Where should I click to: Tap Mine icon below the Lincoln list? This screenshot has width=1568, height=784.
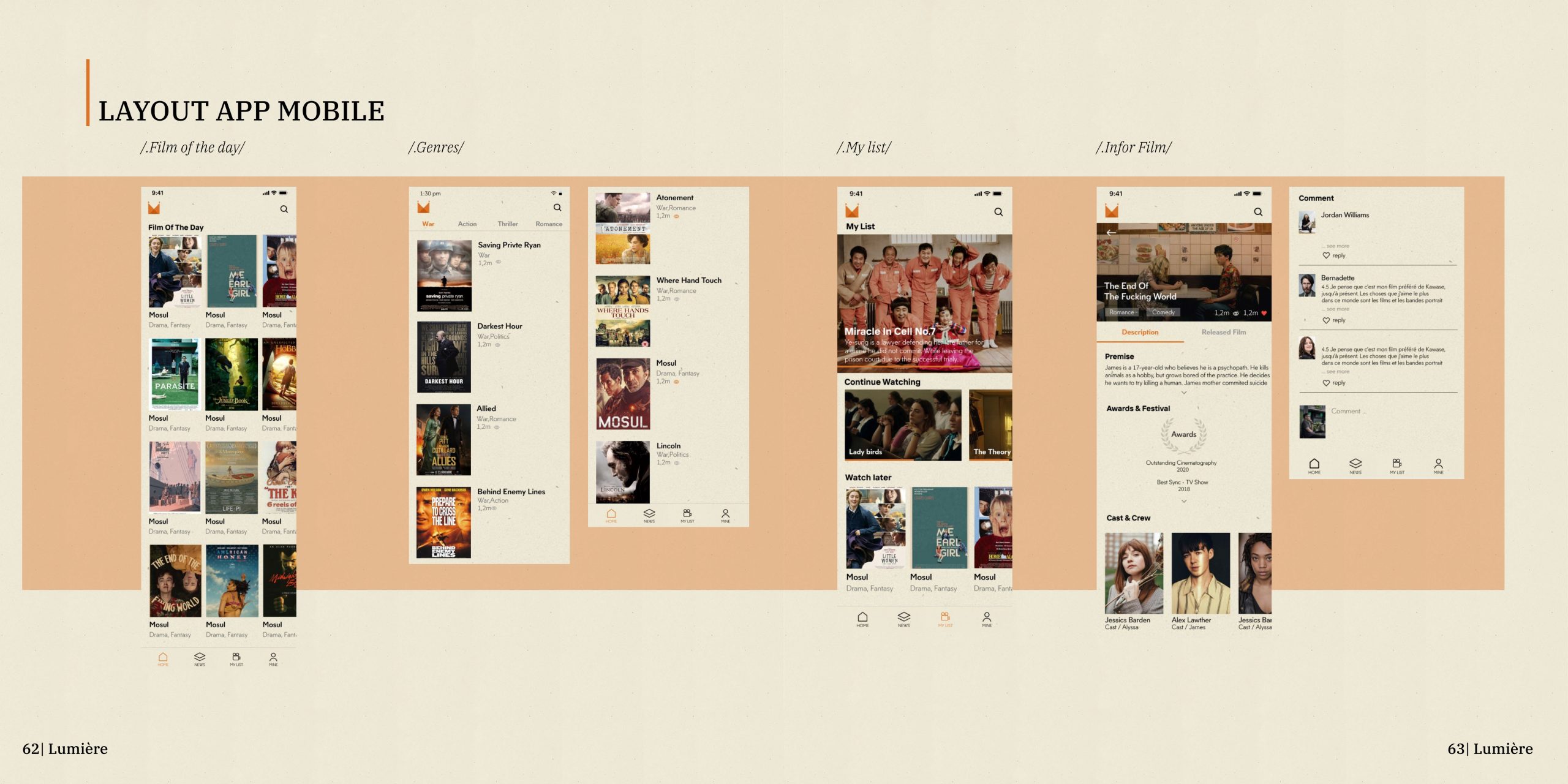pyautogui.click(x=725, y=516)
